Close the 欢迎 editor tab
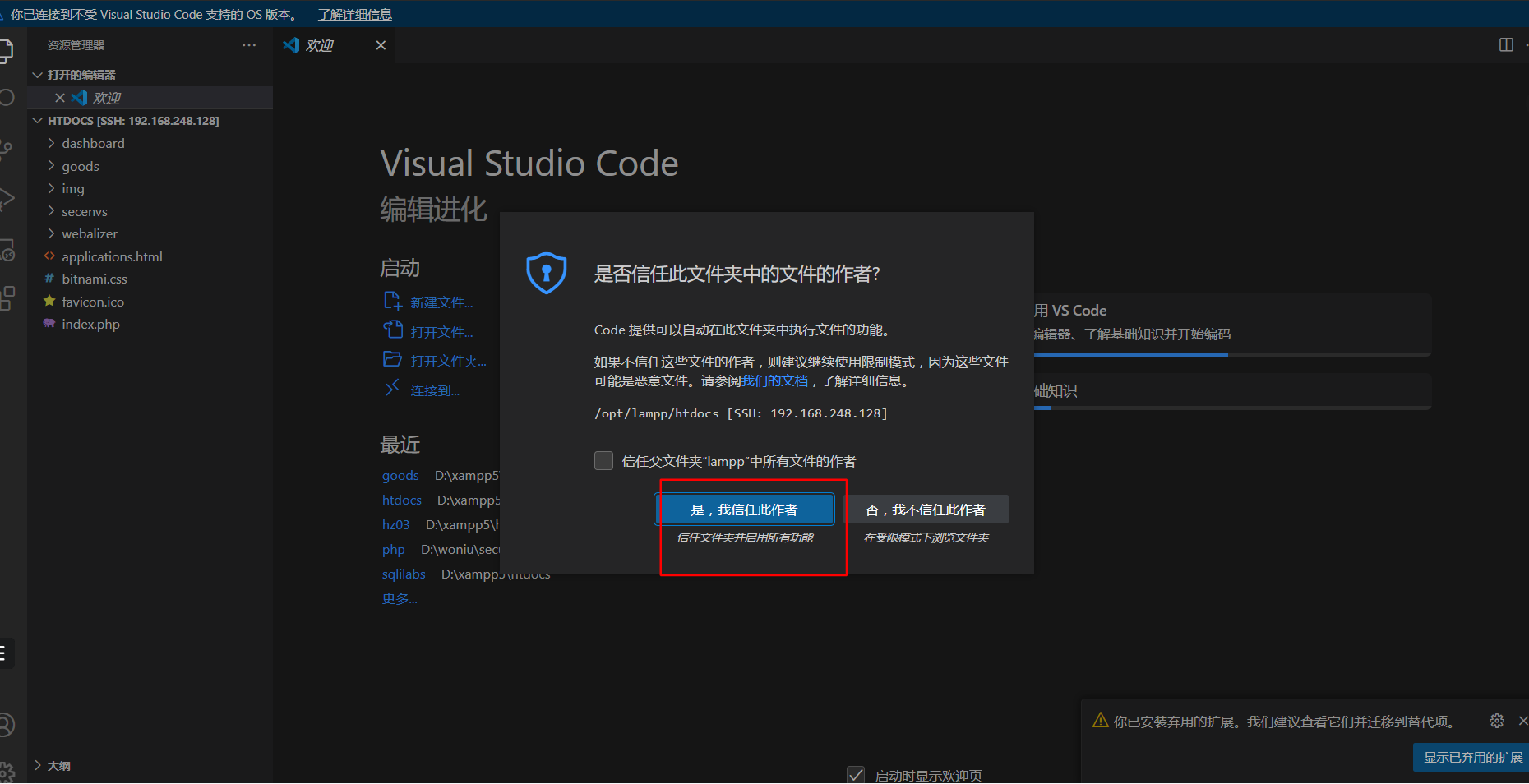 [381, 45]
